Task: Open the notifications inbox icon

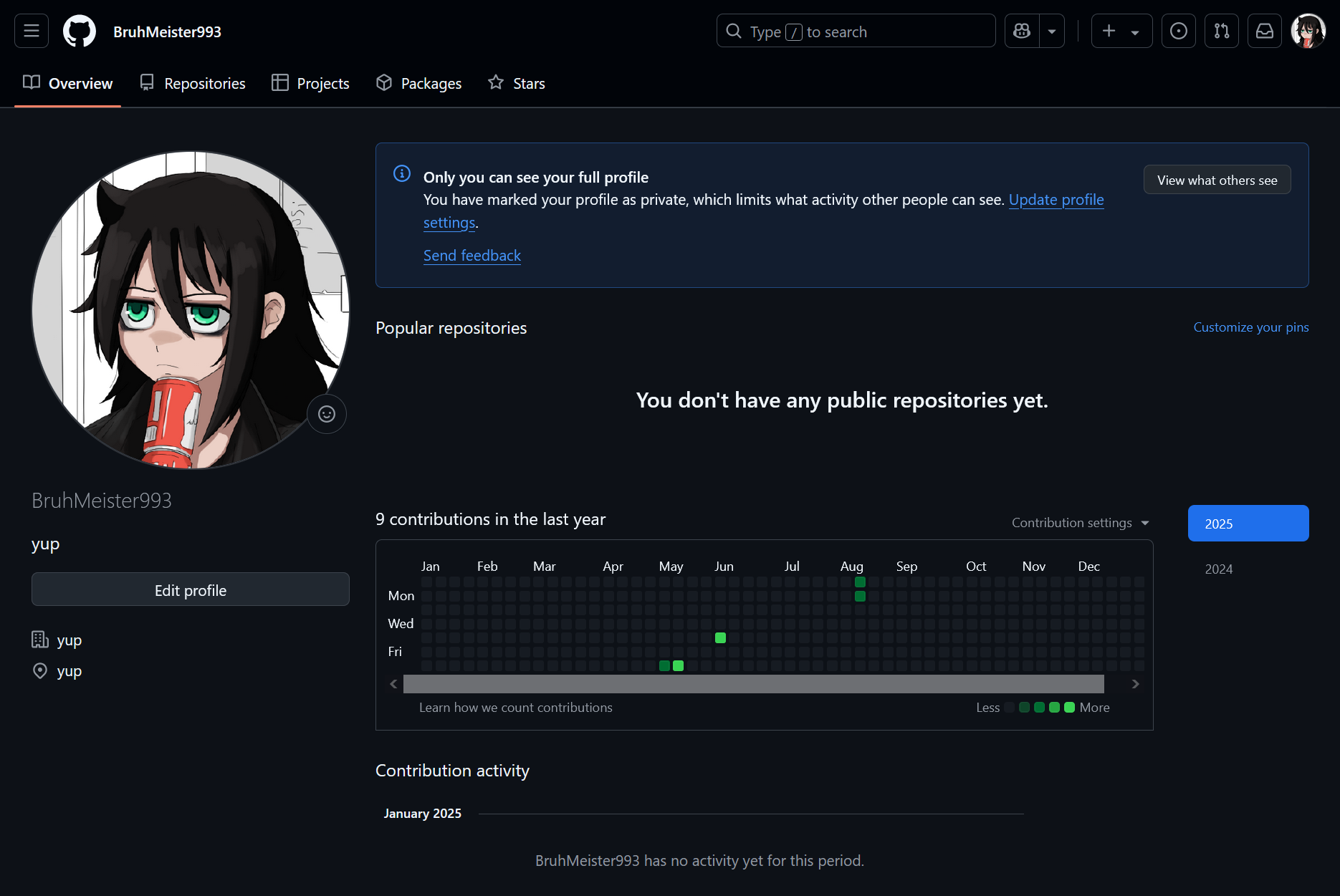Action: [1265, 31]
